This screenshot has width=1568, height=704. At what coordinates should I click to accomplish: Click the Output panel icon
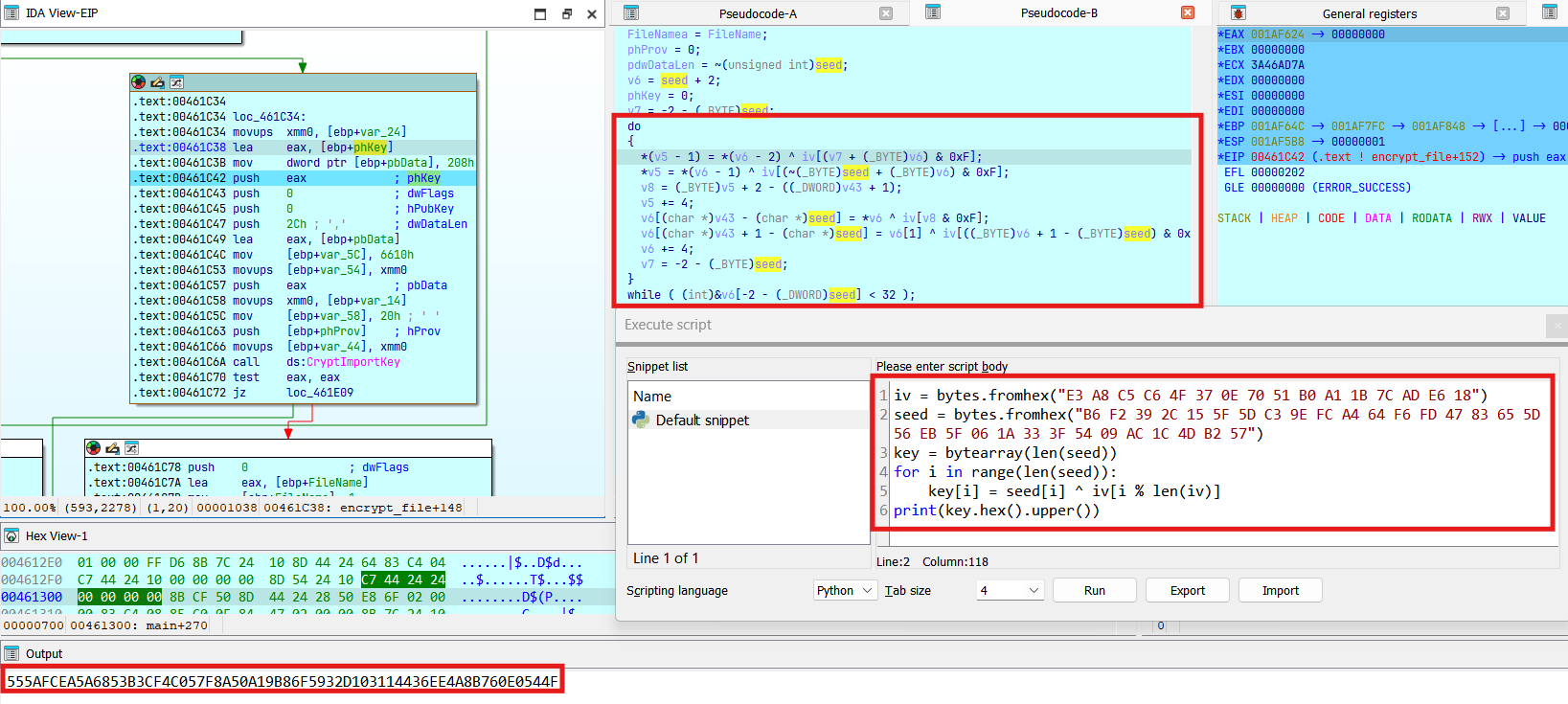[x=11, y=653]
